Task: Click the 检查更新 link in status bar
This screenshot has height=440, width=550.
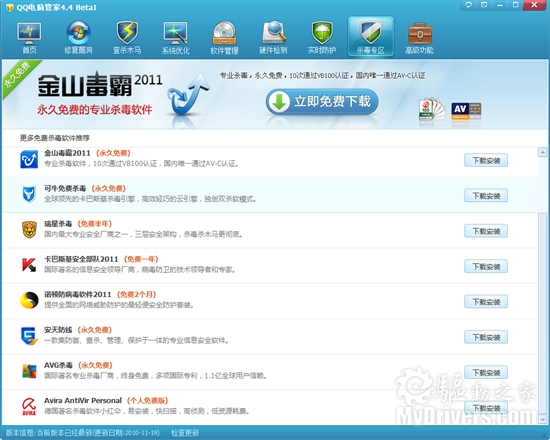Action: click(185, 433)
